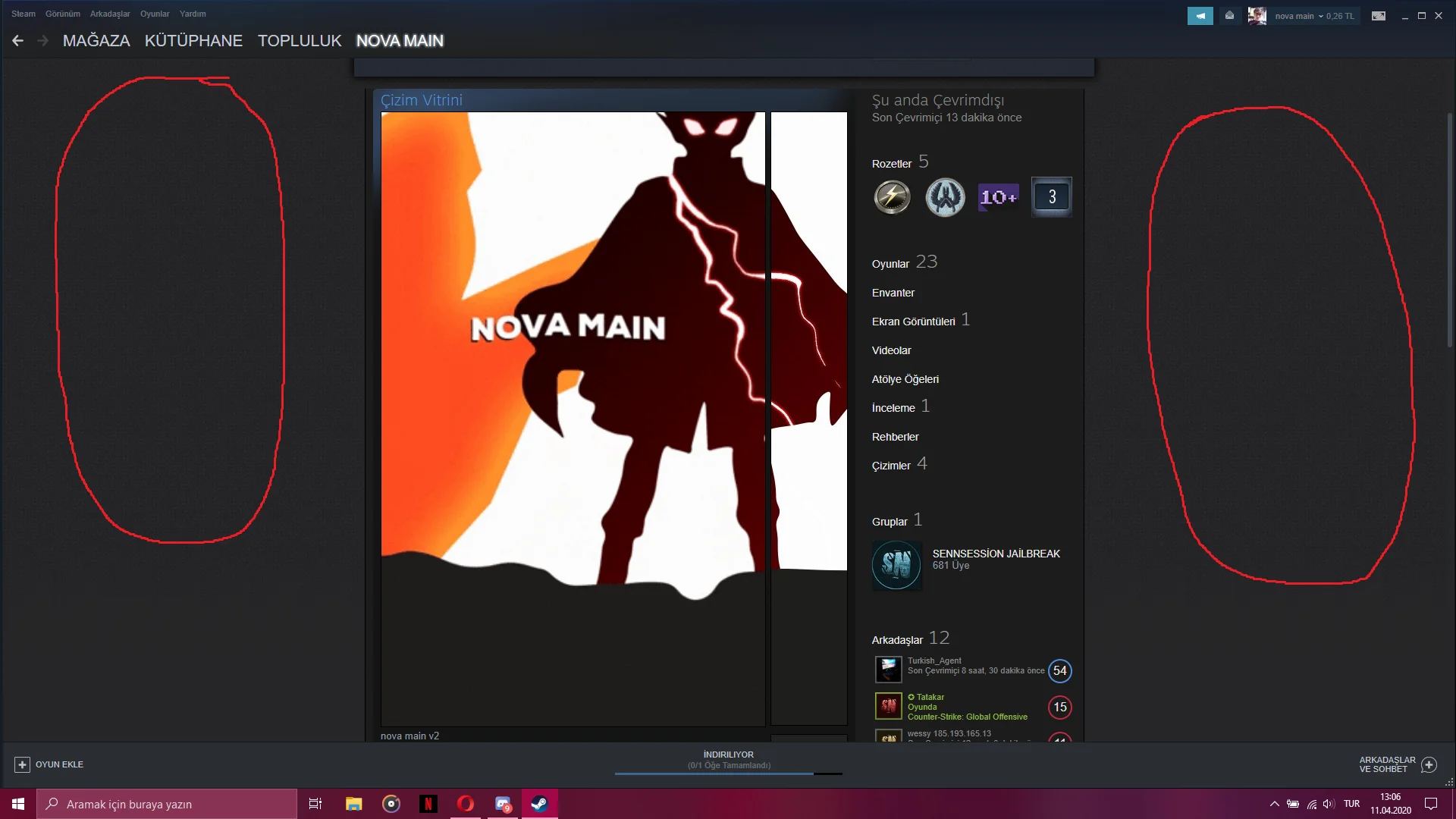The height and width of the screenshot is (819, 1456).
Task: Open the inbox envelope icon
Action: coord(1229,16)
